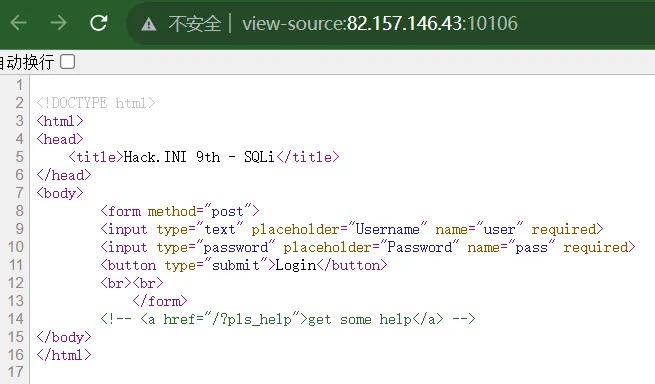Click the form method="post" tag
This screenshot has height=384, width=655.
point(180,211)
